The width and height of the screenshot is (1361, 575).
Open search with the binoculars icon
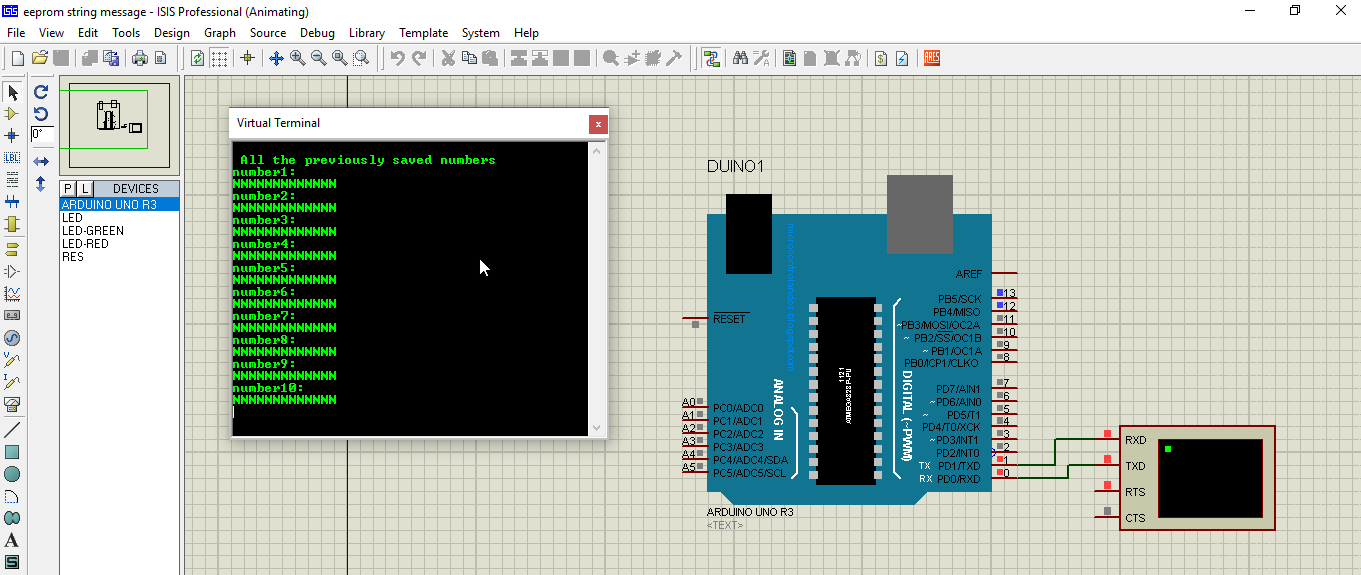click(x=740, y=58)
